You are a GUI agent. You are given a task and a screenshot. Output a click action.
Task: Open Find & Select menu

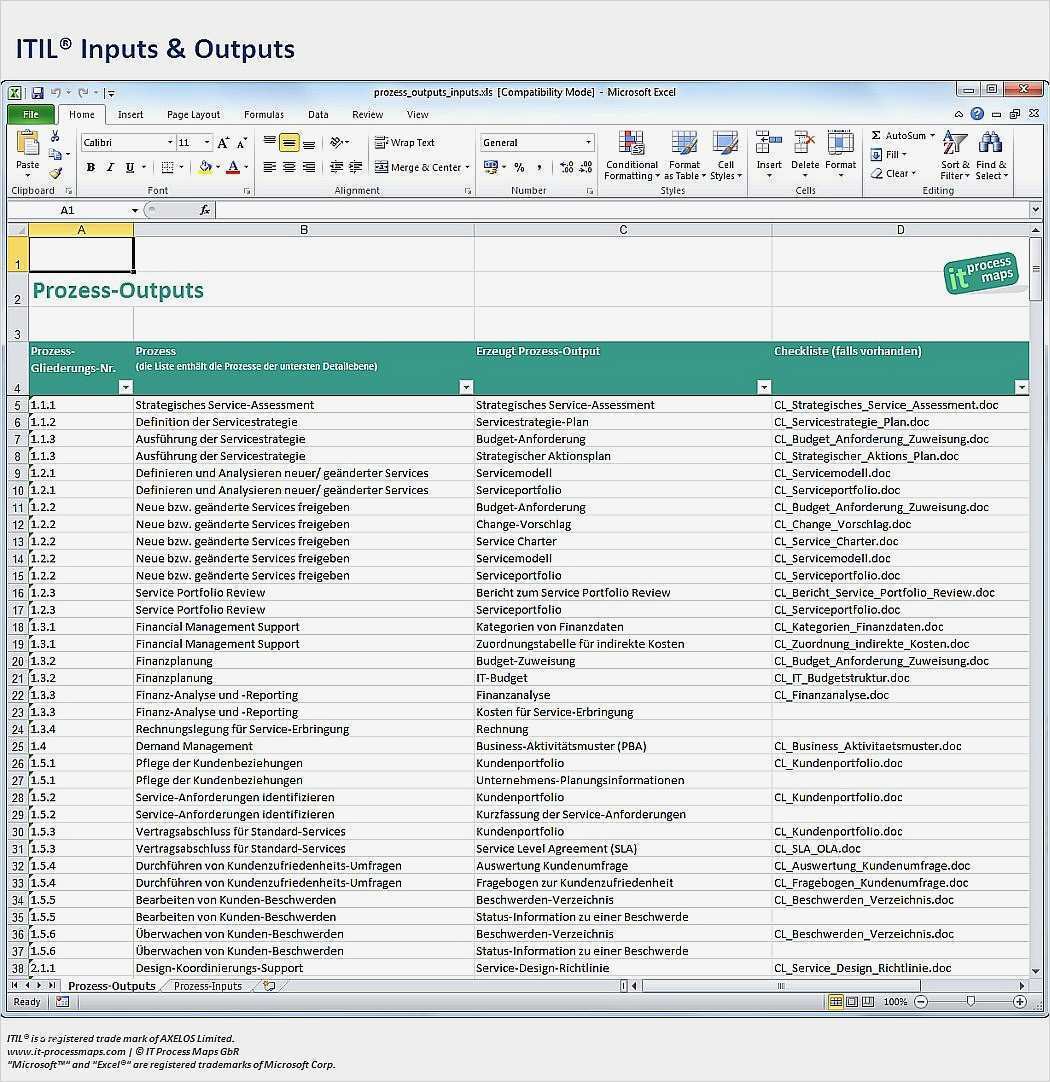pos(991,155)
